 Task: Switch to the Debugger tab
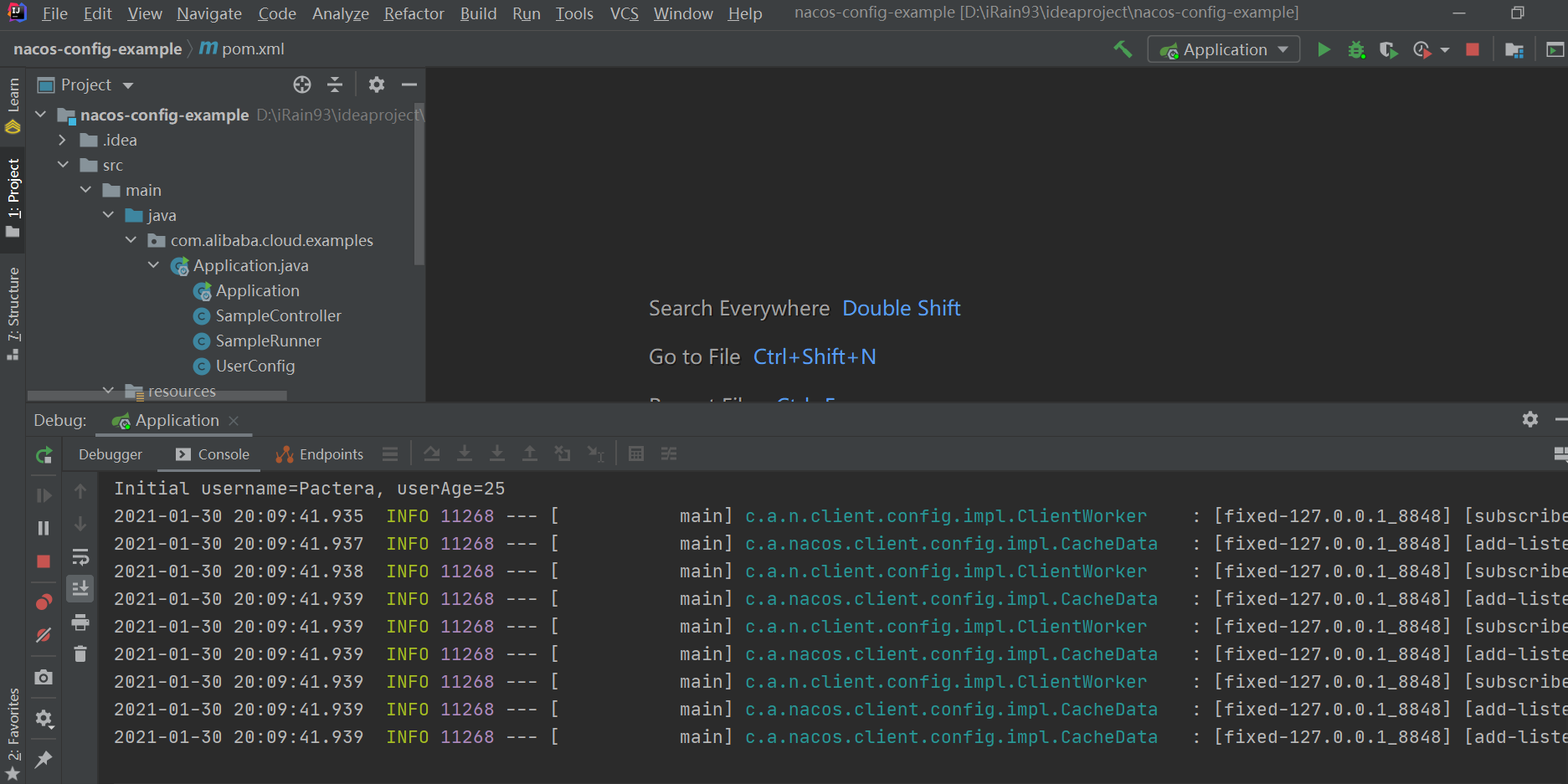[111, 454]
